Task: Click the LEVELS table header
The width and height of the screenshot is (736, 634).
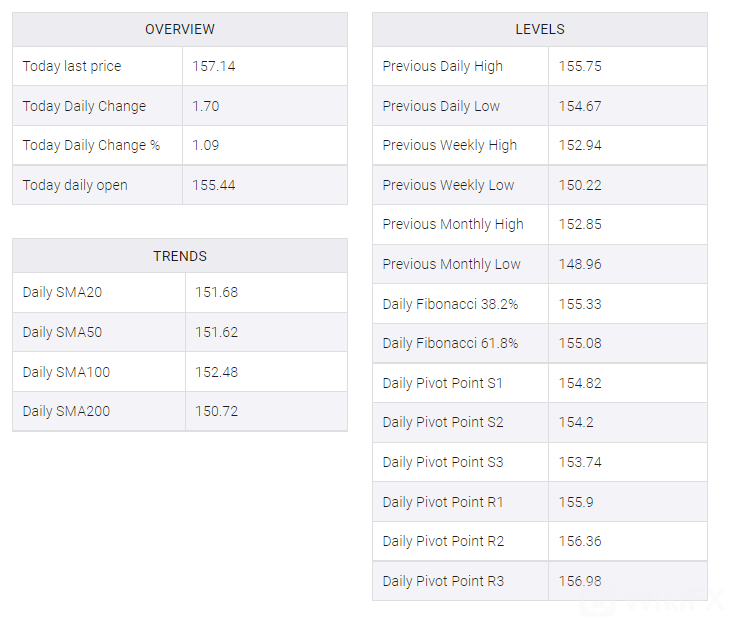Action: coord(540,29)
